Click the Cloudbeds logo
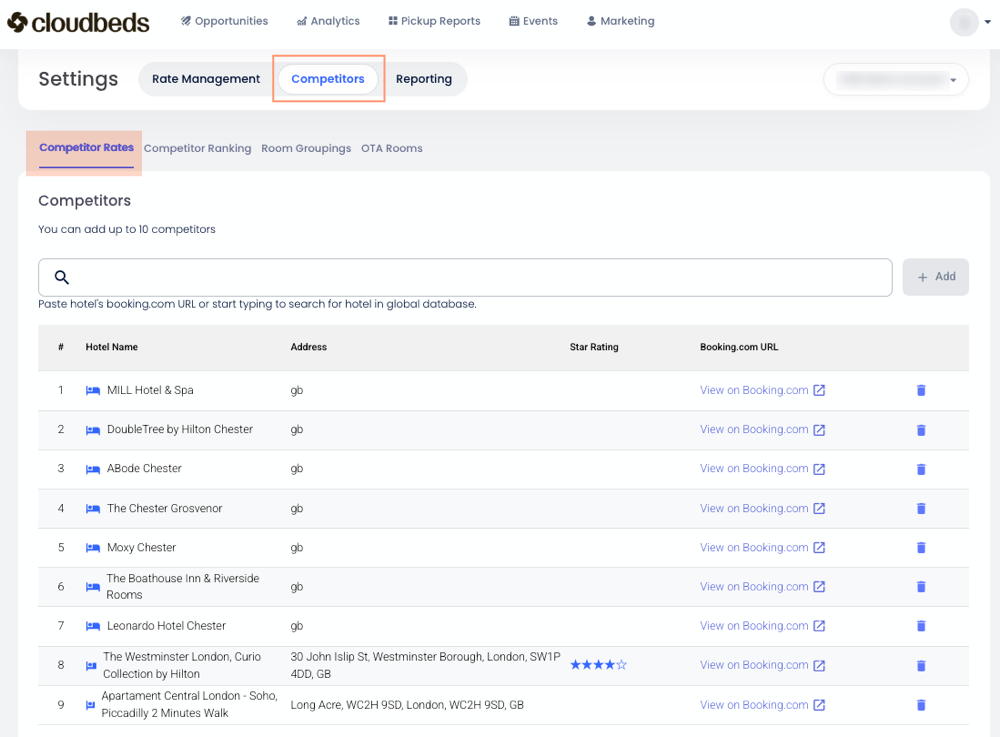The height and width of the screenshot is (737, 1000). tap(78, 22)
